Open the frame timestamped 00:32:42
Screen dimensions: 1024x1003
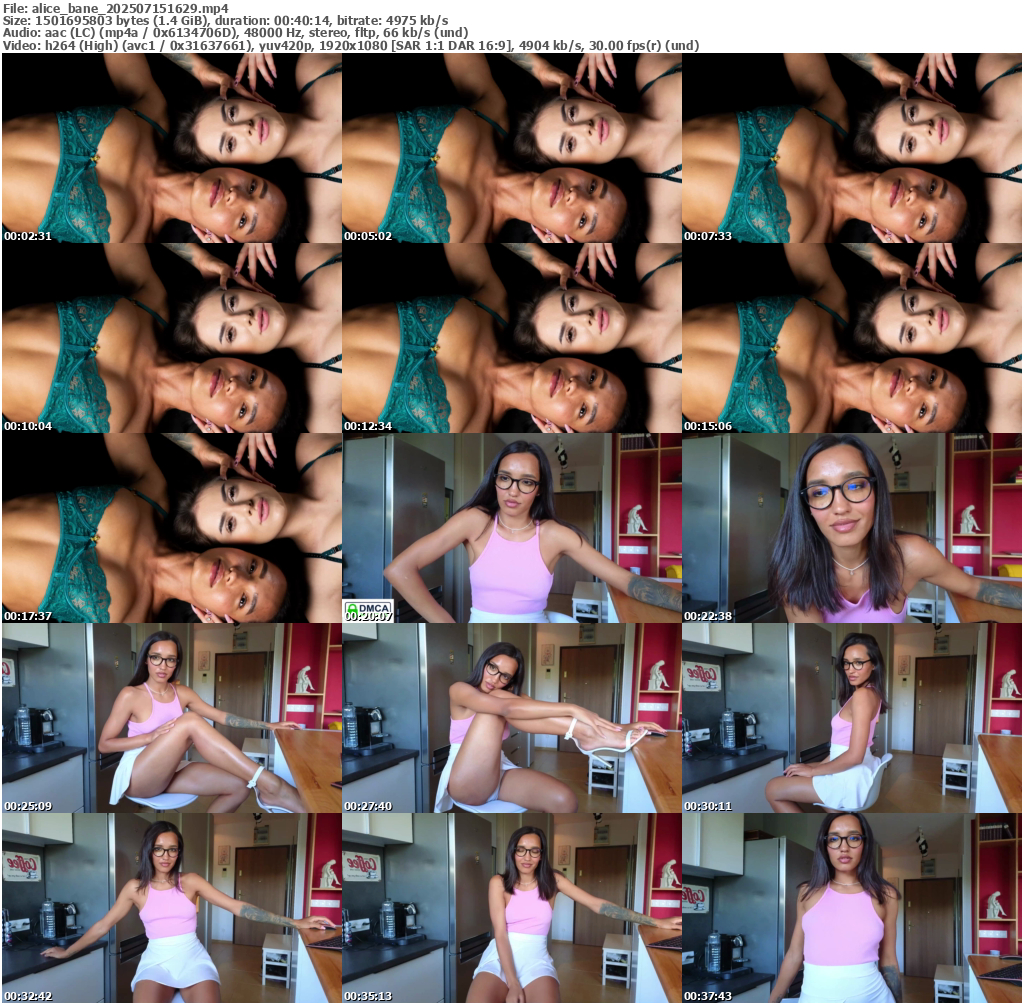[x=171, y=907]
